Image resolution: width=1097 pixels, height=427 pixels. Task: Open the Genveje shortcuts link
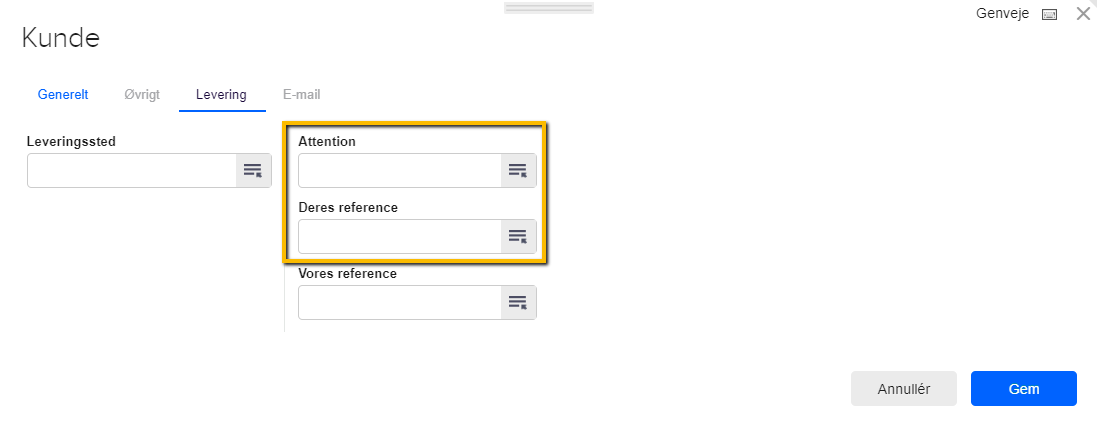coord(1002,14)
